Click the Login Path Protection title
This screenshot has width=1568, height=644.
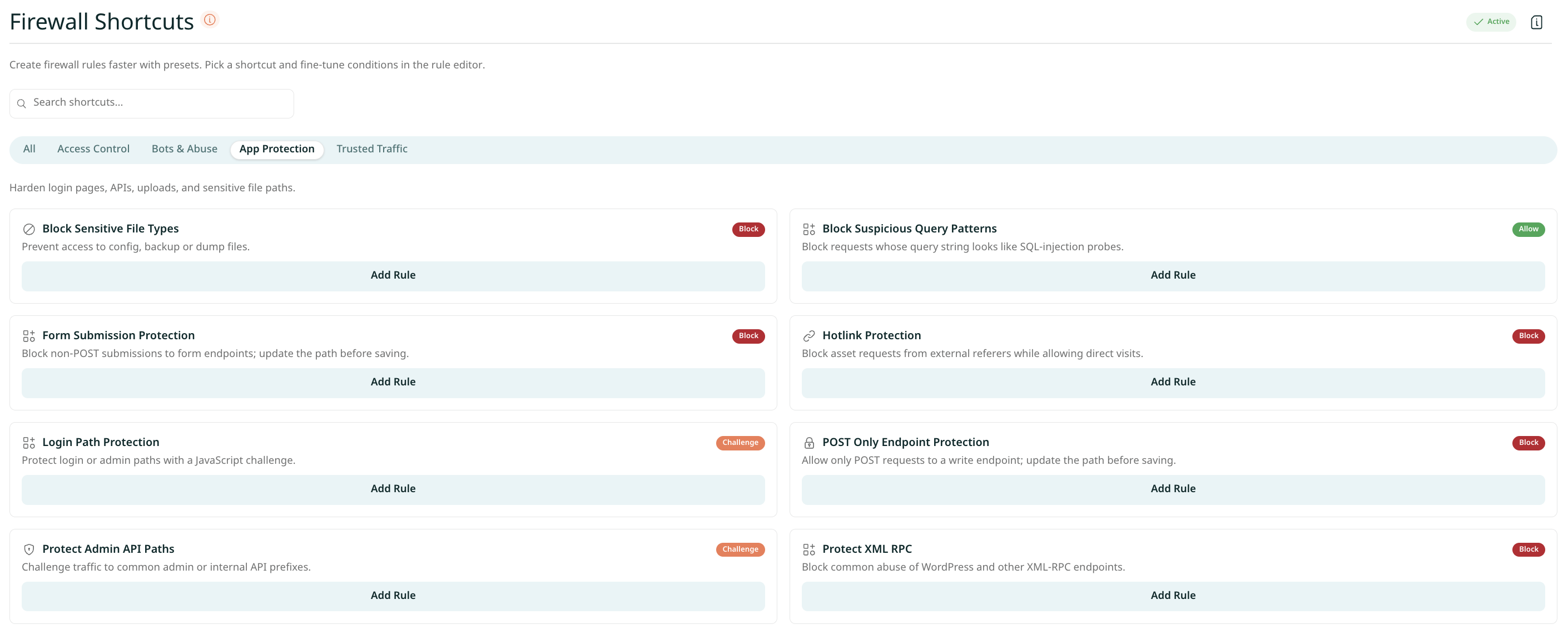pos(101,443)
